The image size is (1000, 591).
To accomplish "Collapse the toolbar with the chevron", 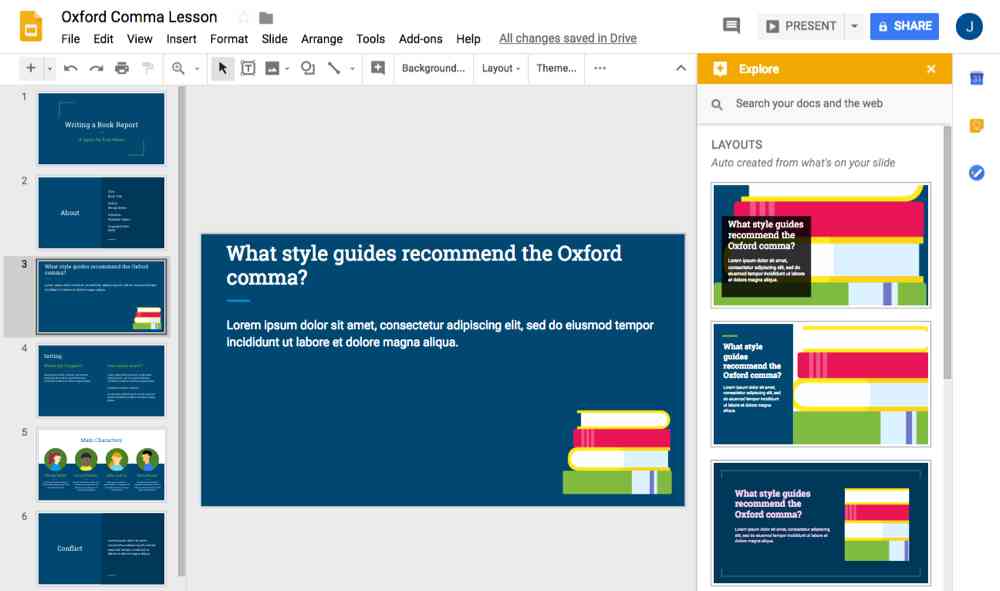I will (x=679, y=68).
